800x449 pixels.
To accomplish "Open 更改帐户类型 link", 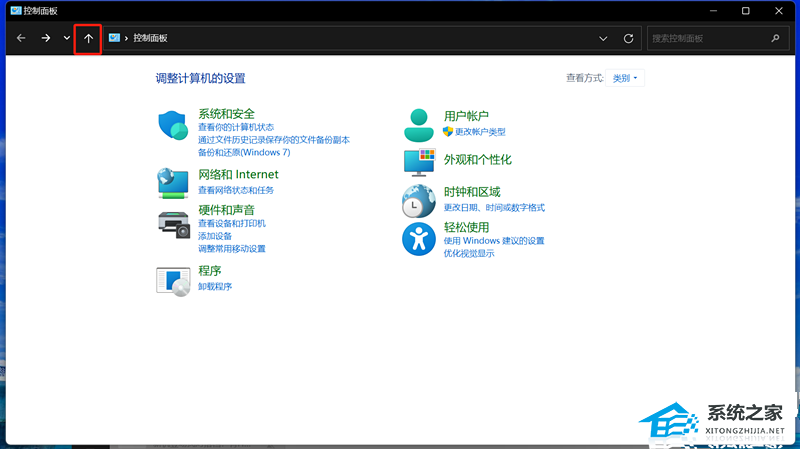I will (480, 132).
